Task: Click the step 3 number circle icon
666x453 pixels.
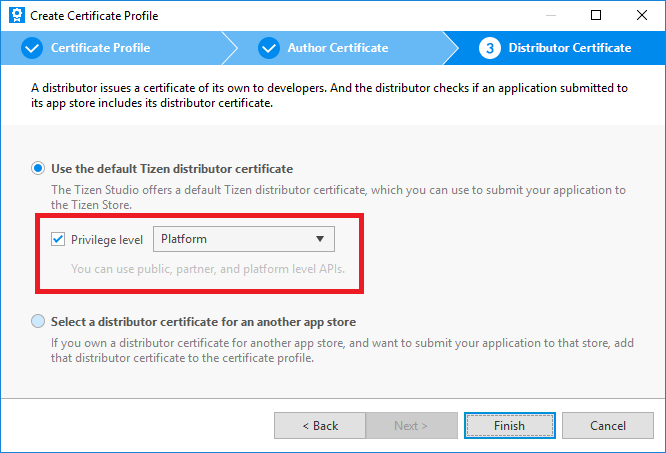Action: pyautogui.click(x=490, y=47)
